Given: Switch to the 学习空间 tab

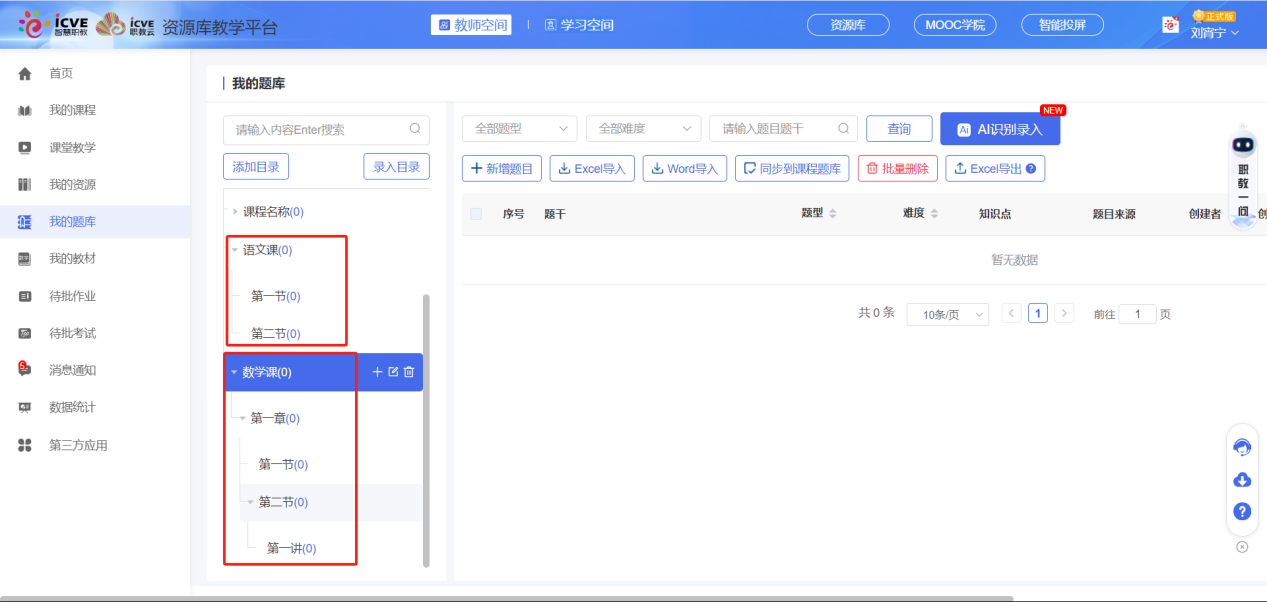Looking at the screenshot, I should pyautogui.click(x=579, y=24).
